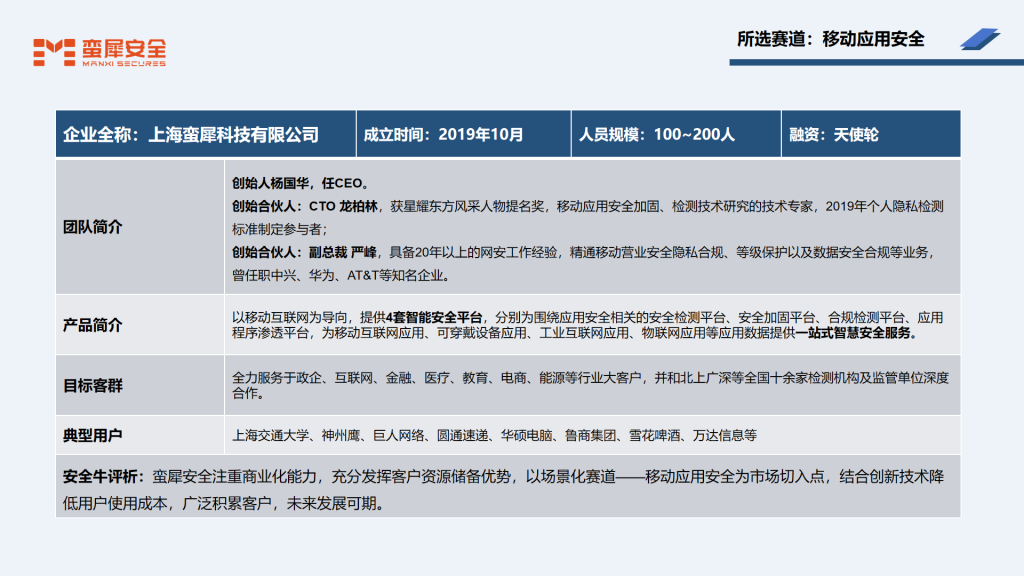Click the row label 产品简介

[92, 325]
